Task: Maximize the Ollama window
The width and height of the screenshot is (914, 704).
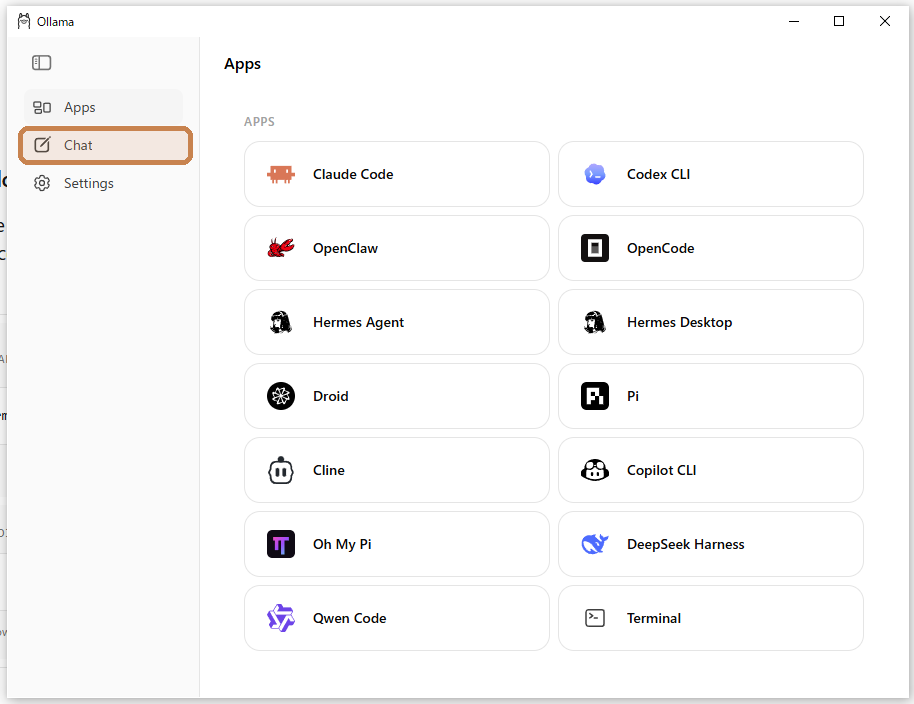Action: pyautogui.click(x=839, y=22)
